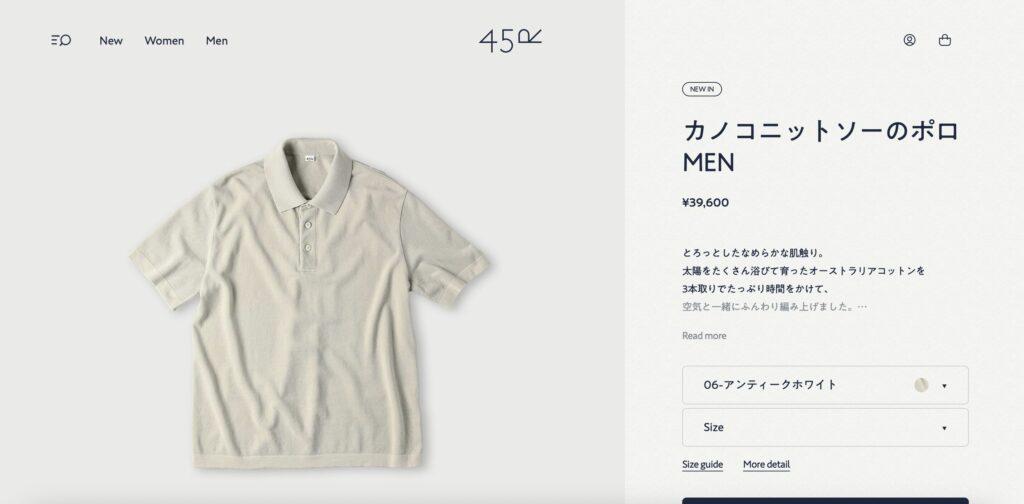Click the color dropdown arrow
The width and height of the screenshot is (1024, 504).
pos(944,386)
